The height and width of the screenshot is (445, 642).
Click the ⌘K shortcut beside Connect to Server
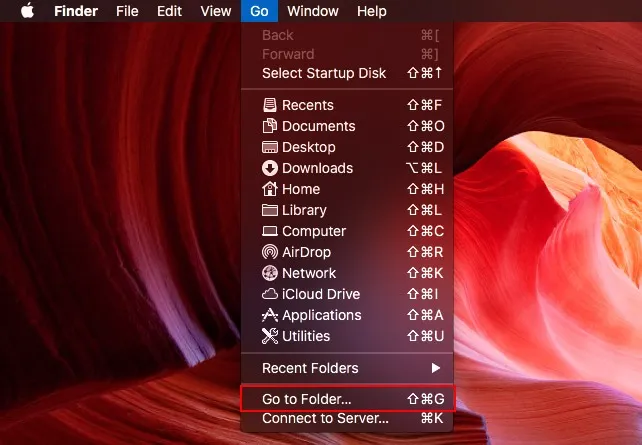432,418
